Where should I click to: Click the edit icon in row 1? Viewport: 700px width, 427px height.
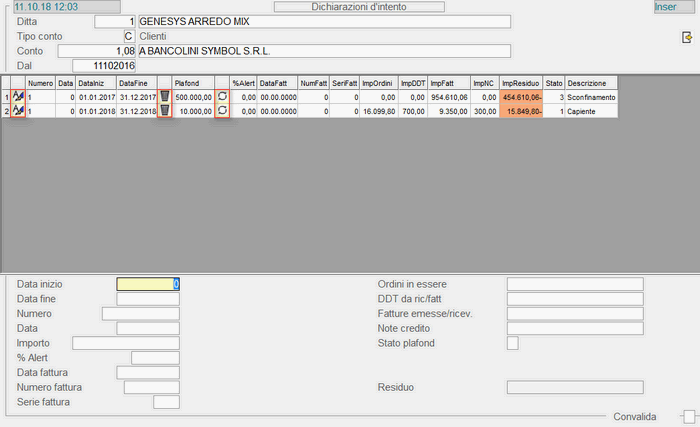18,97
